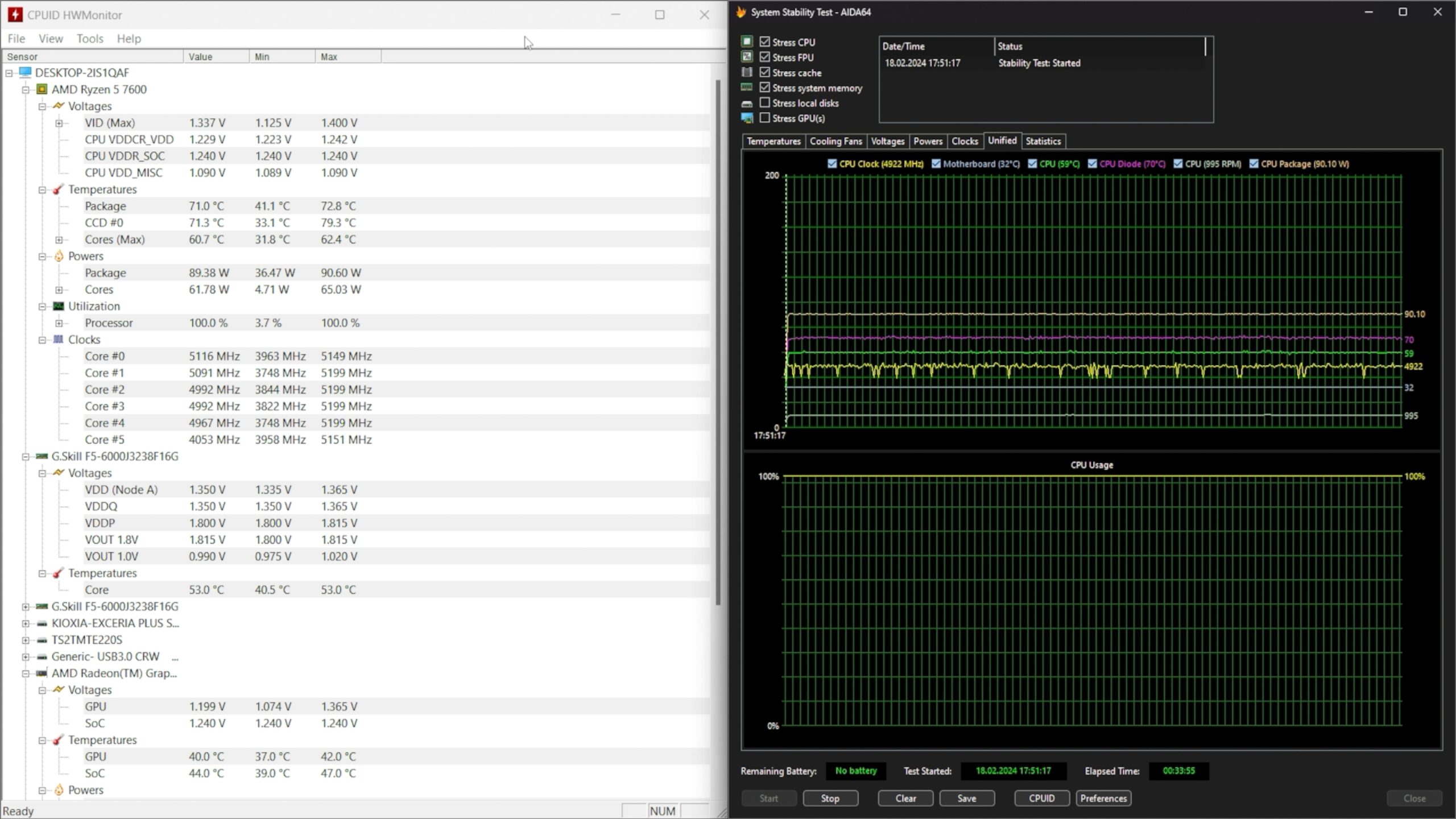Viewport: 1456px width, 819px height.
Task: Click the Temperatures thermometer icon under AMD Ryzen
Action: 59,189
